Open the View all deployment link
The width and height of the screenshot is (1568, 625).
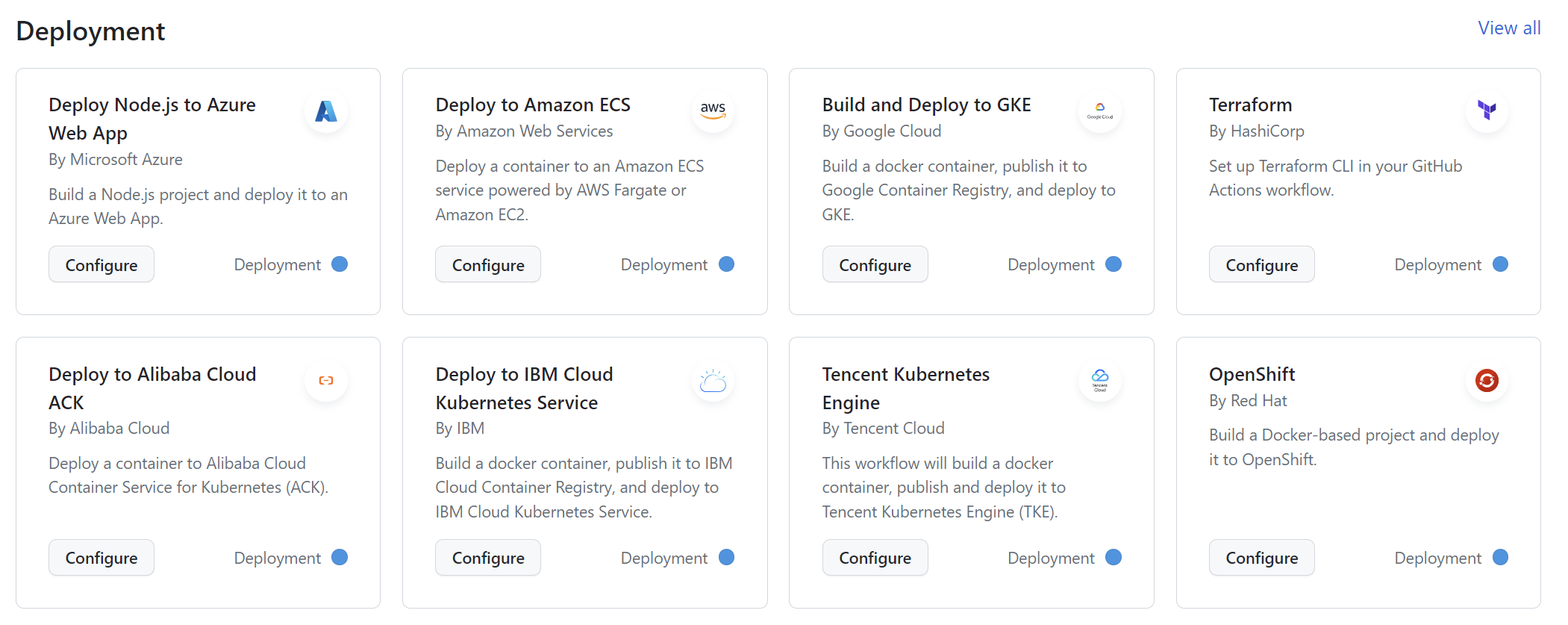click(x=1509, y=28)
